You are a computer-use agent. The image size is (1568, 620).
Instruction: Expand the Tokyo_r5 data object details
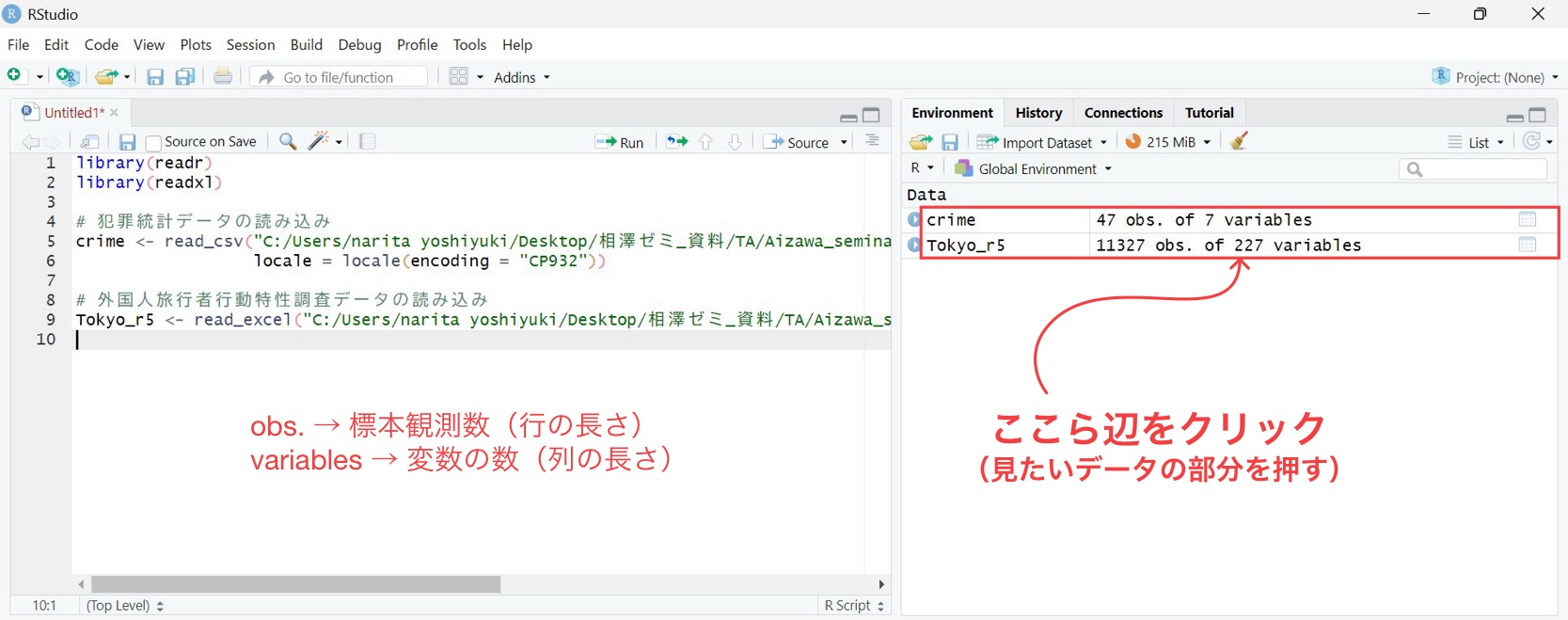[x=913, y=245]
